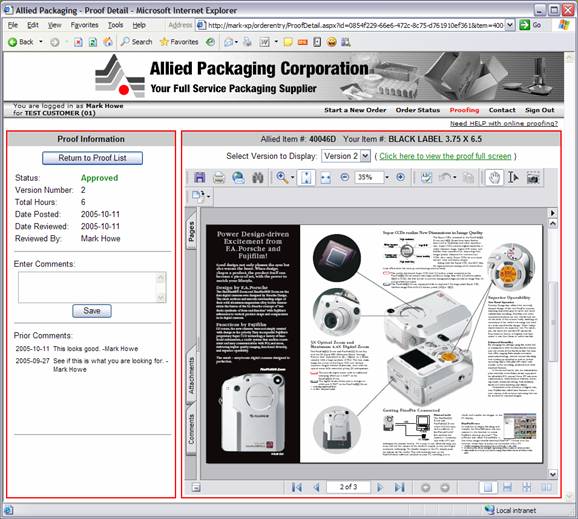
Task: Click the zoom out minus button
Action: 345,178
